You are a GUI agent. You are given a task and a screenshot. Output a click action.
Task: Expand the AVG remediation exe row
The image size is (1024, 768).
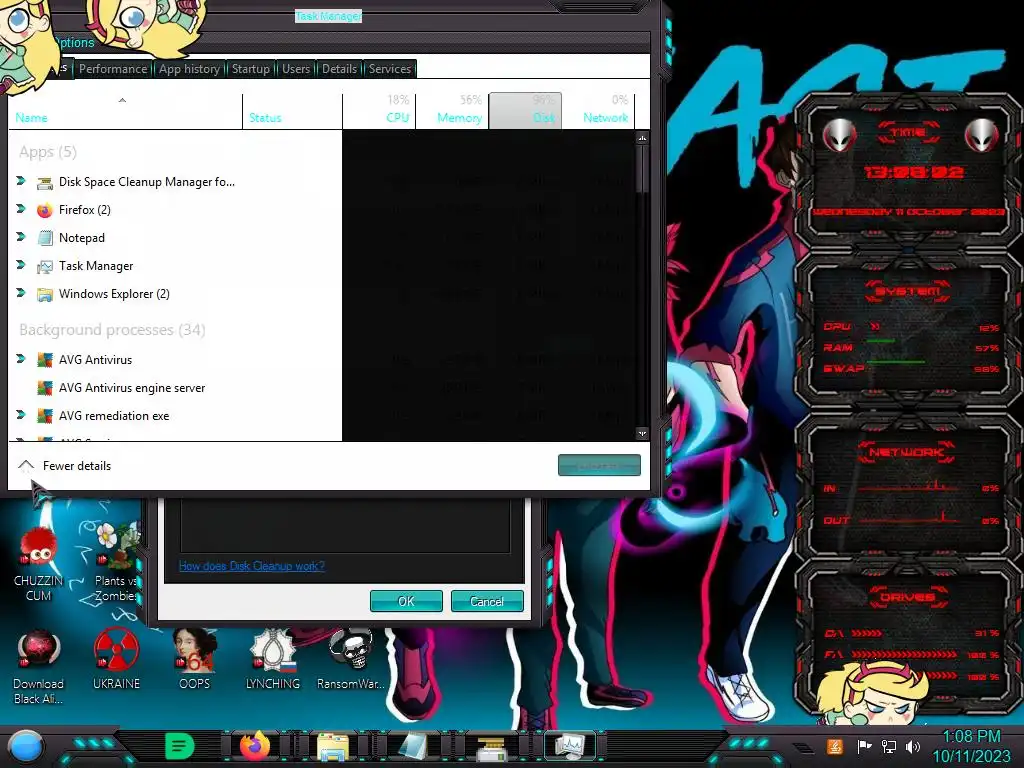tap(21, 415)
